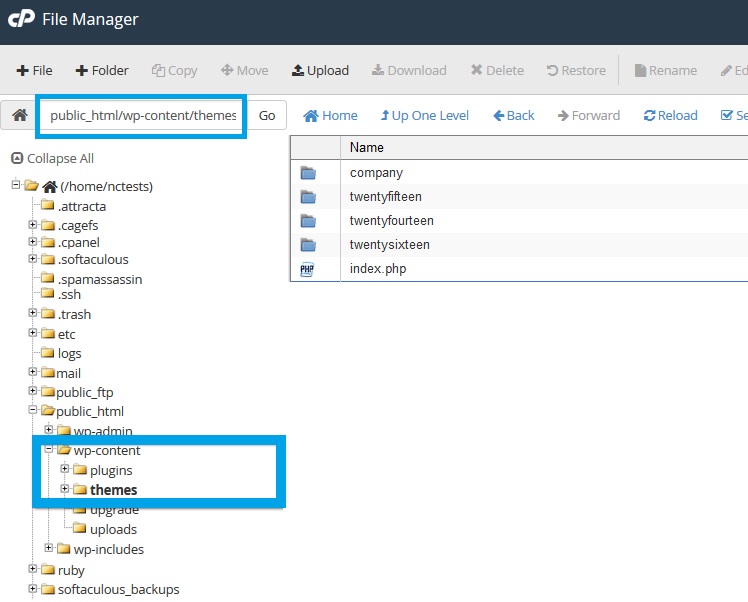The height and width of the screenshot is (602, 748).
Task: Open the .attracta folder in tree
Action: 82,207
